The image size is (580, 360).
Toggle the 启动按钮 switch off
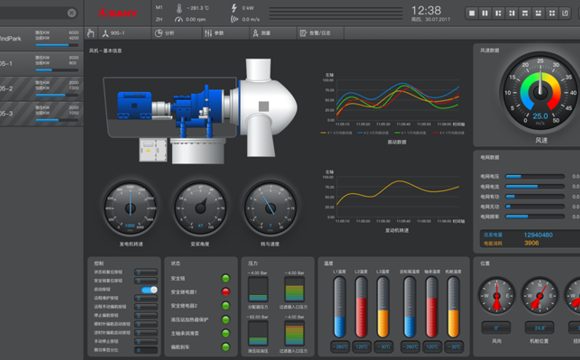pyautogui.click(x=149, y=290)
